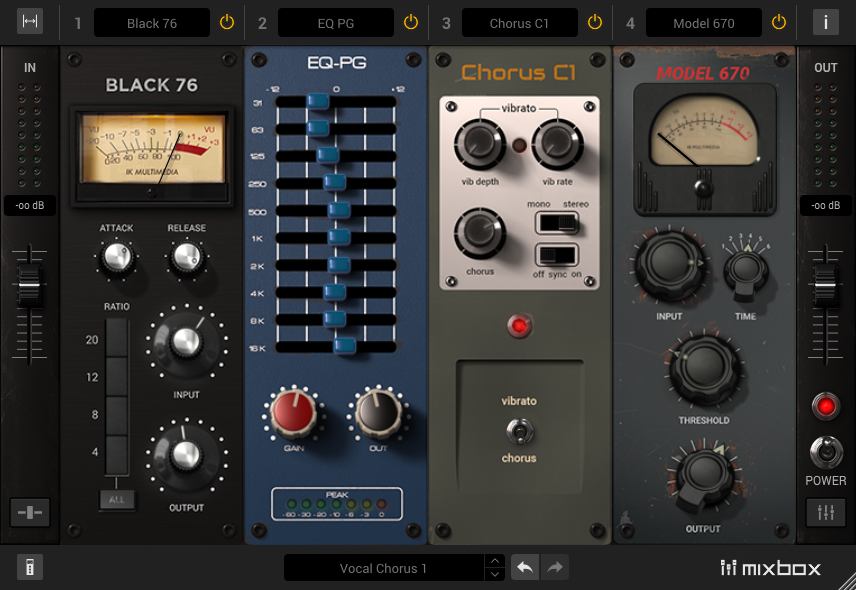856x590 pixels.
Task: Open the info panel with the i button
Action: 825,22
